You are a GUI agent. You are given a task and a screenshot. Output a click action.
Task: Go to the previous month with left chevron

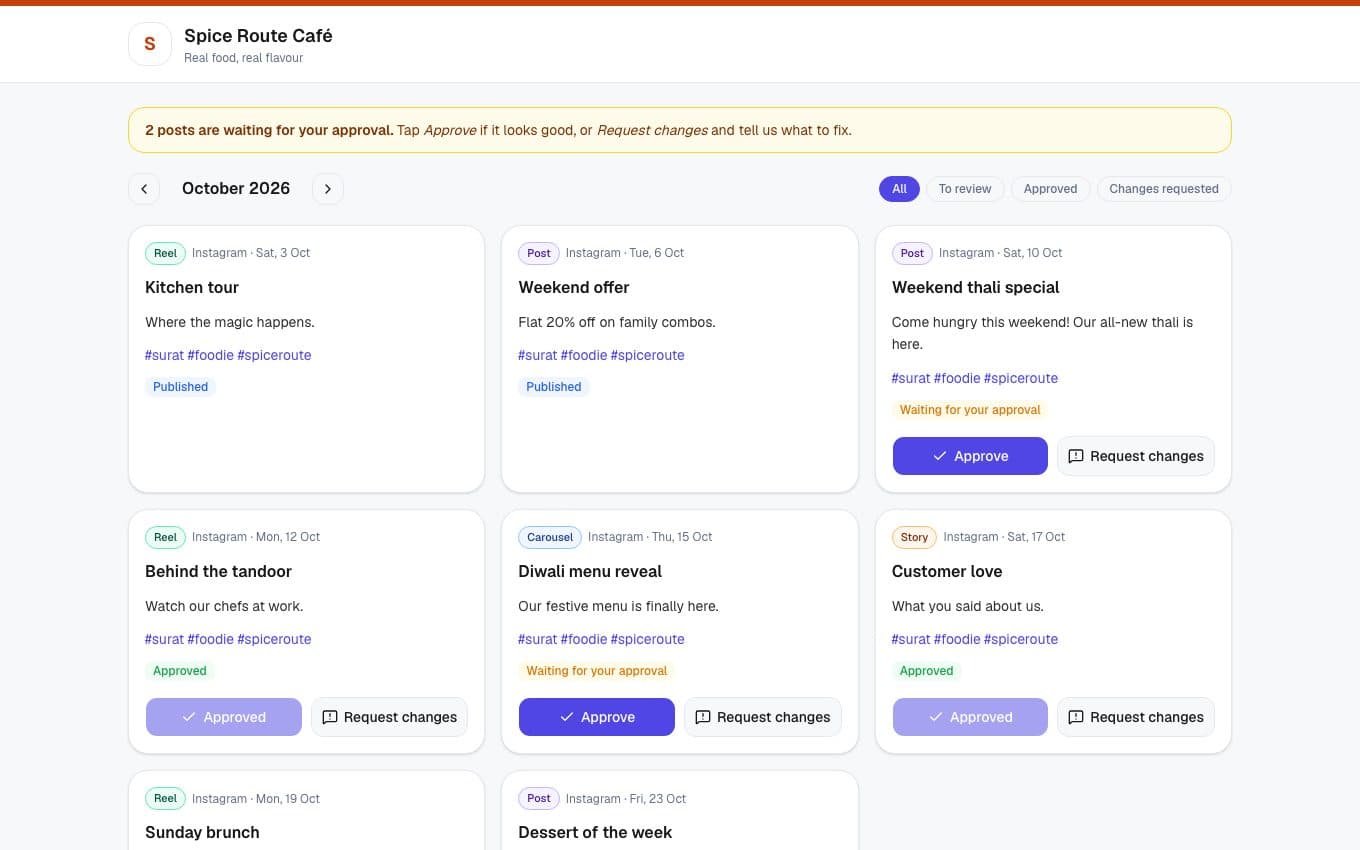pyautogui.click(x=144, y=189)
